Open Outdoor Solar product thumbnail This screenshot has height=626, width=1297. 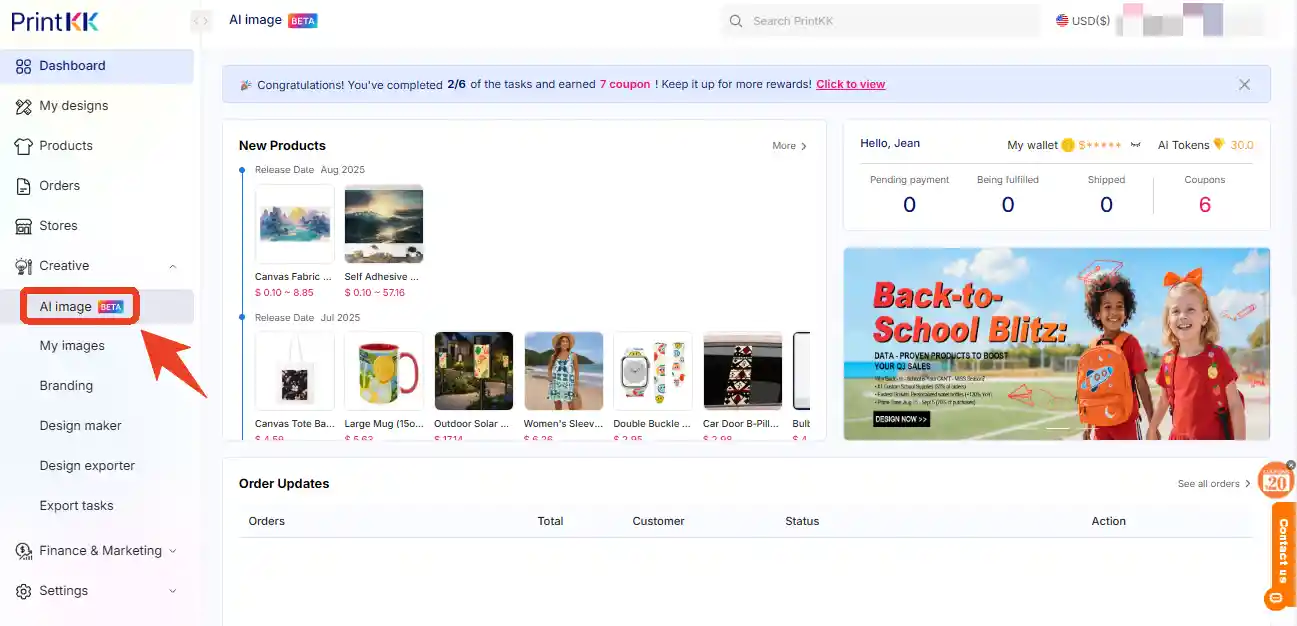coord(474,371)
